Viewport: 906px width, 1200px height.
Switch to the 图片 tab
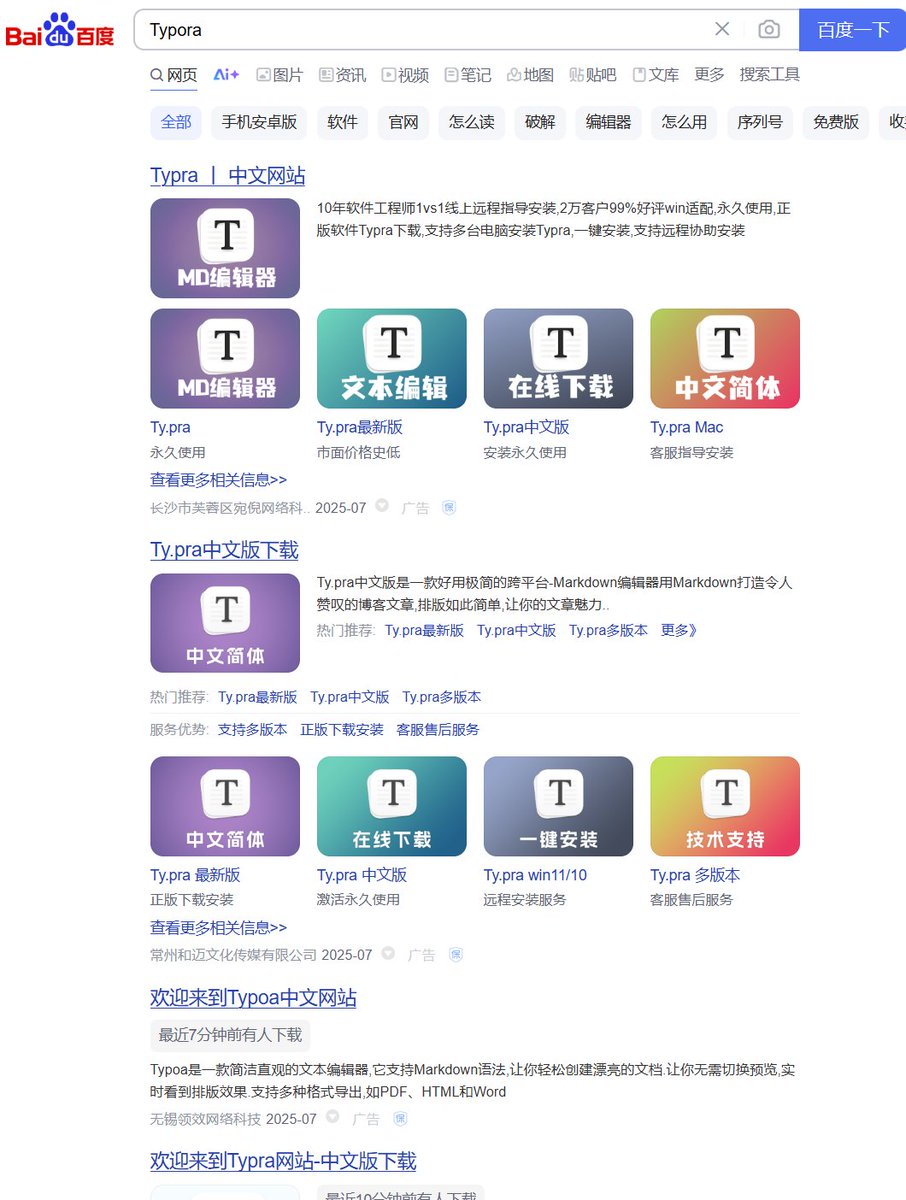pos(280,75)
